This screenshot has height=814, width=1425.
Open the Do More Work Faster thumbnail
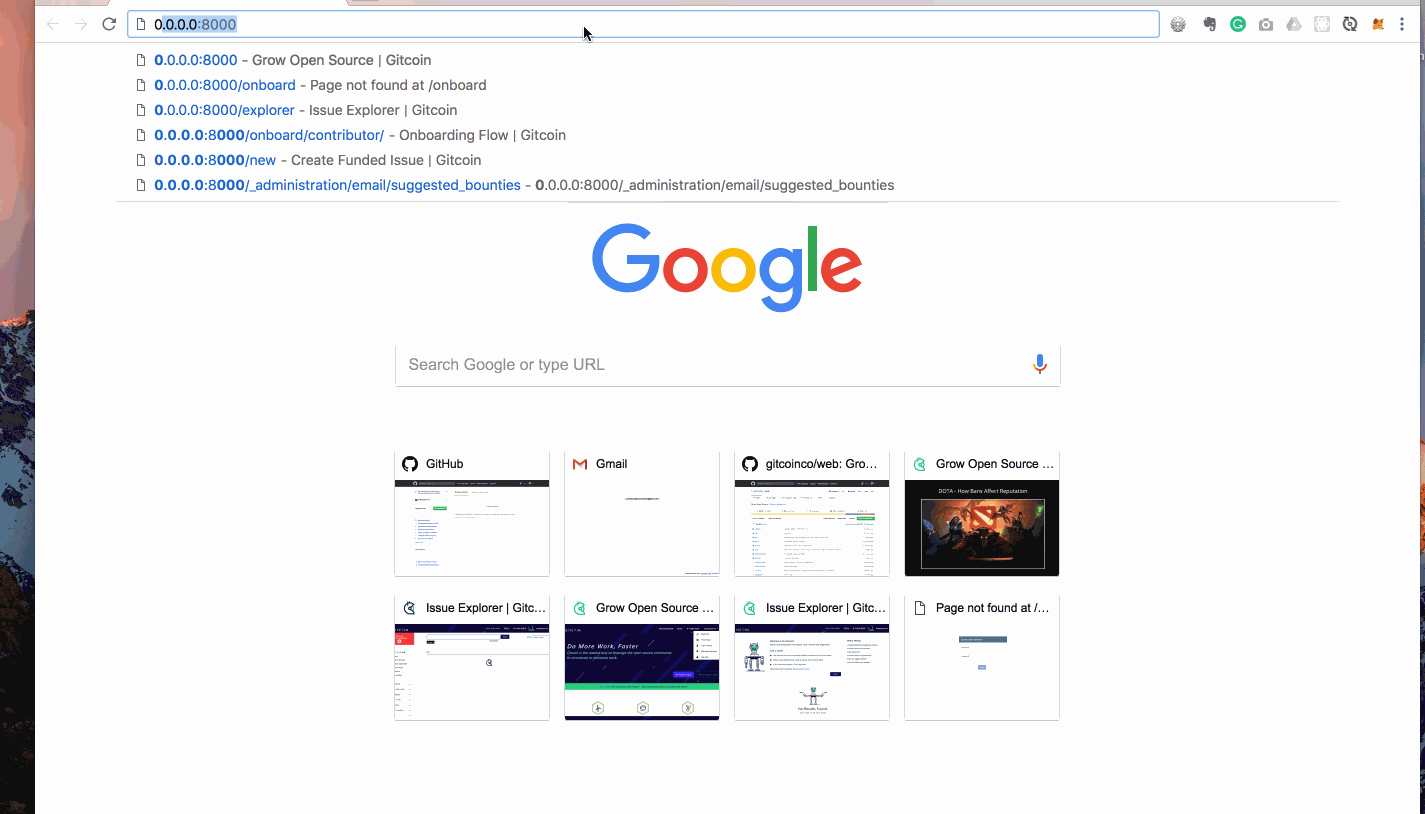[x=642, y=672]
